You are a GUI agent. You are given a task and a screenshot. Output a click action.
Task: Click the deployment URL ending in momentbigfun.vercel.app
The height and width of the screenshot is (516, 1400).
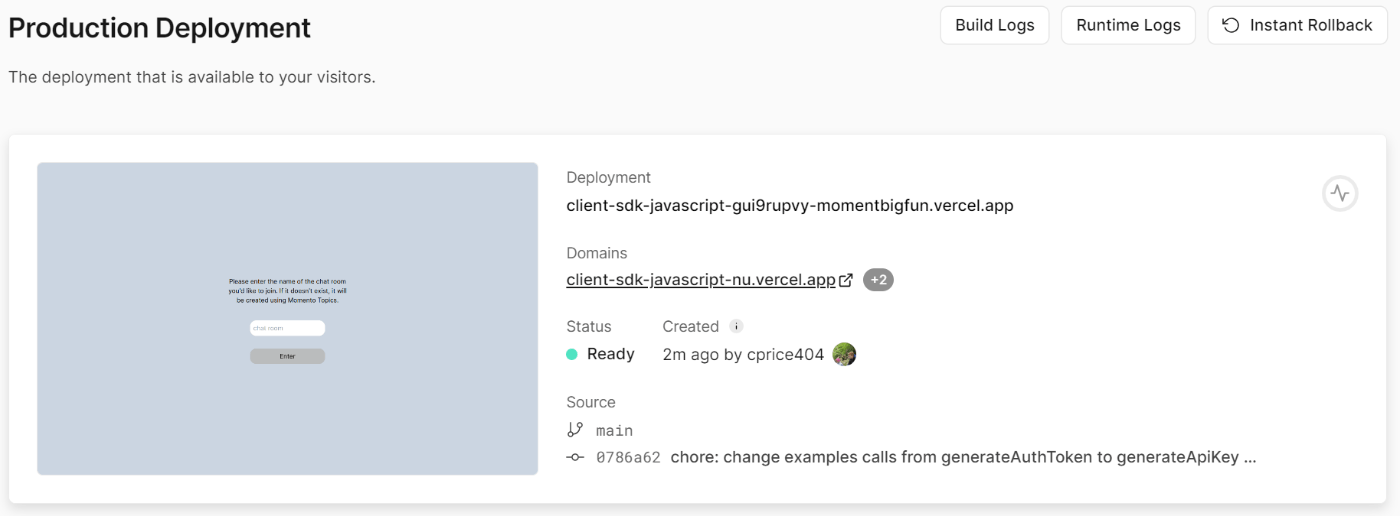coord(790,206)
